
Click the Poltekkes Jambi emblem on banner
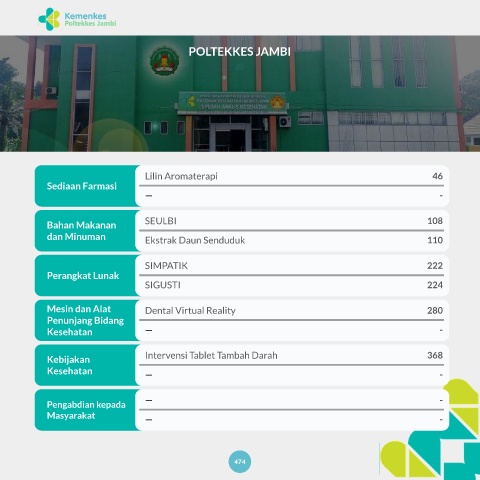coord(165,60)
